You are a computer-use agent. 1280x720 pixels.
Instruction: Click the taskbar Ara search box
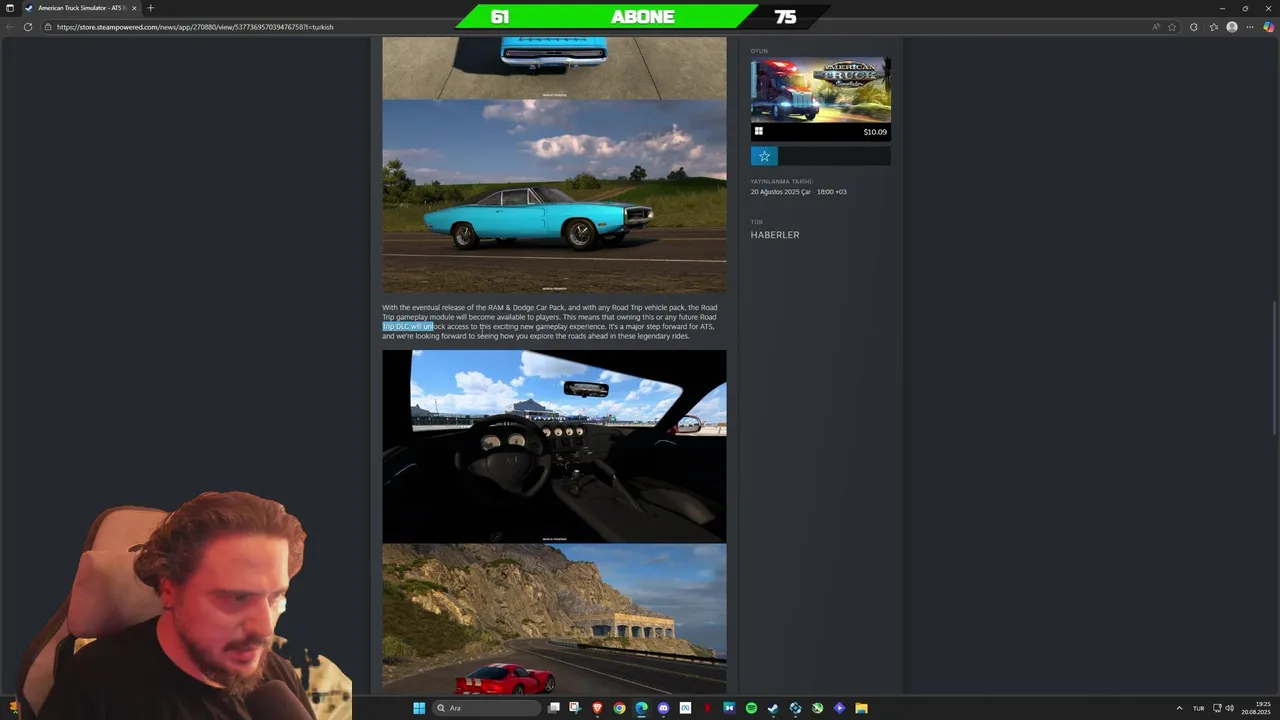(487, 708)
